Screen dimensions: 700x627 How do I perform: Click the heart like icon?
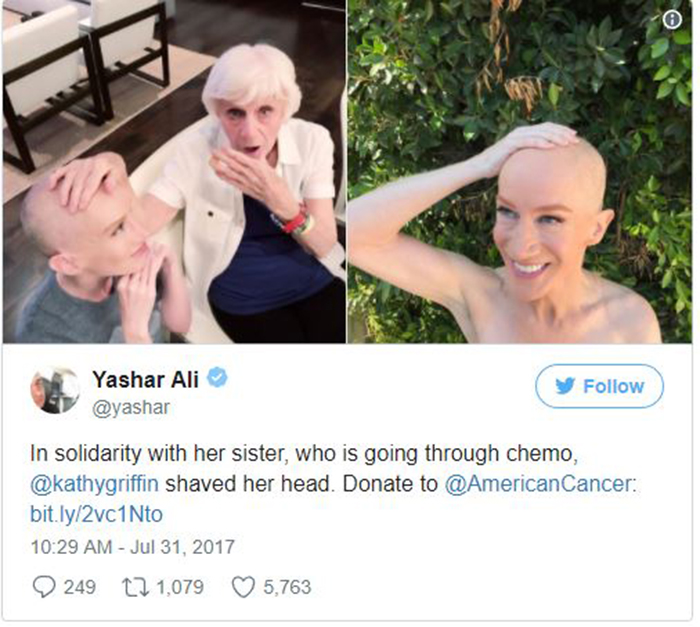tap(243, 587)
